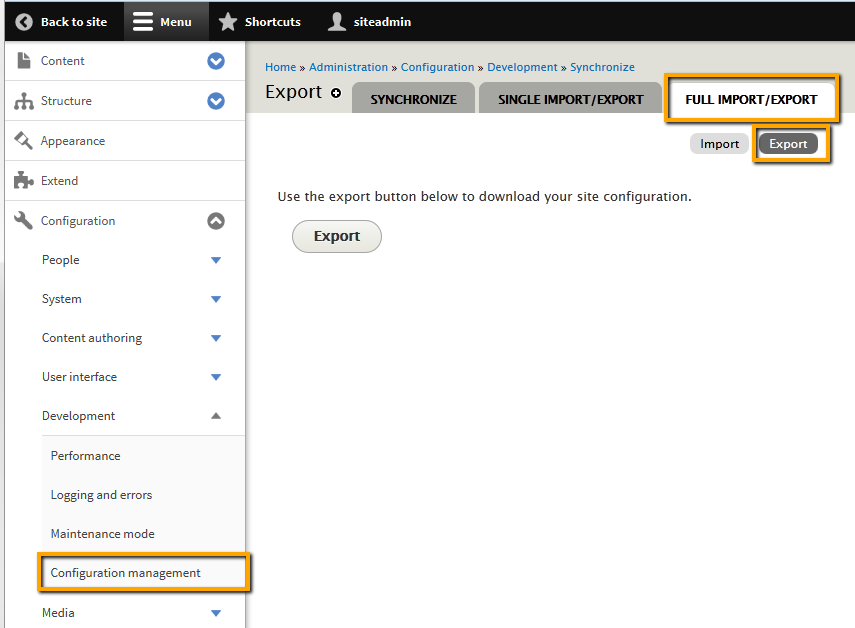
Task: Open Performance settings link
Action: click(x=86, y=456)
